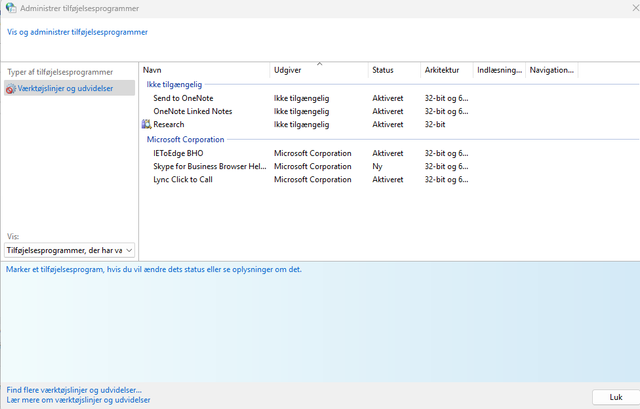The width and height of the screenshot is (640, 409).
Task: Click the Internet Explorer icon in title bar
Action: click(11, 8)
